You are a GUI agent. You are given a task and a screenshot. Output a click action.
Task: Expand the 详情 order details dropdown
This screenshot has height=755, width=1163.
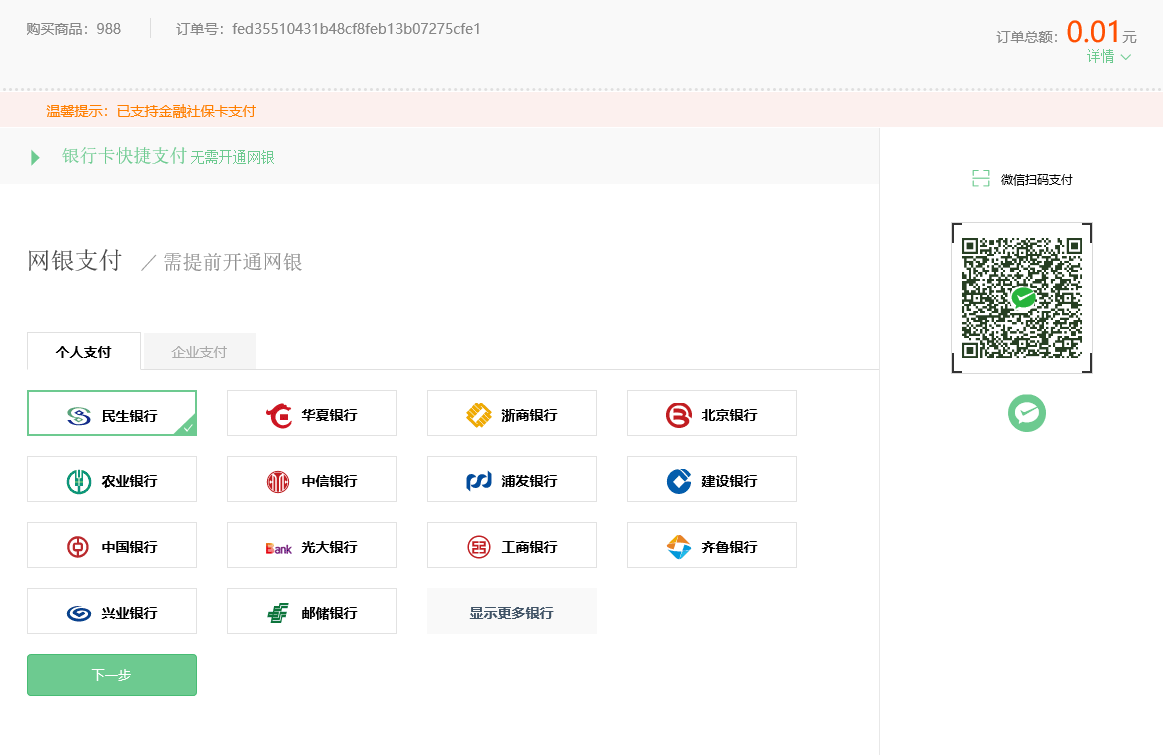tap(1110, 56)
